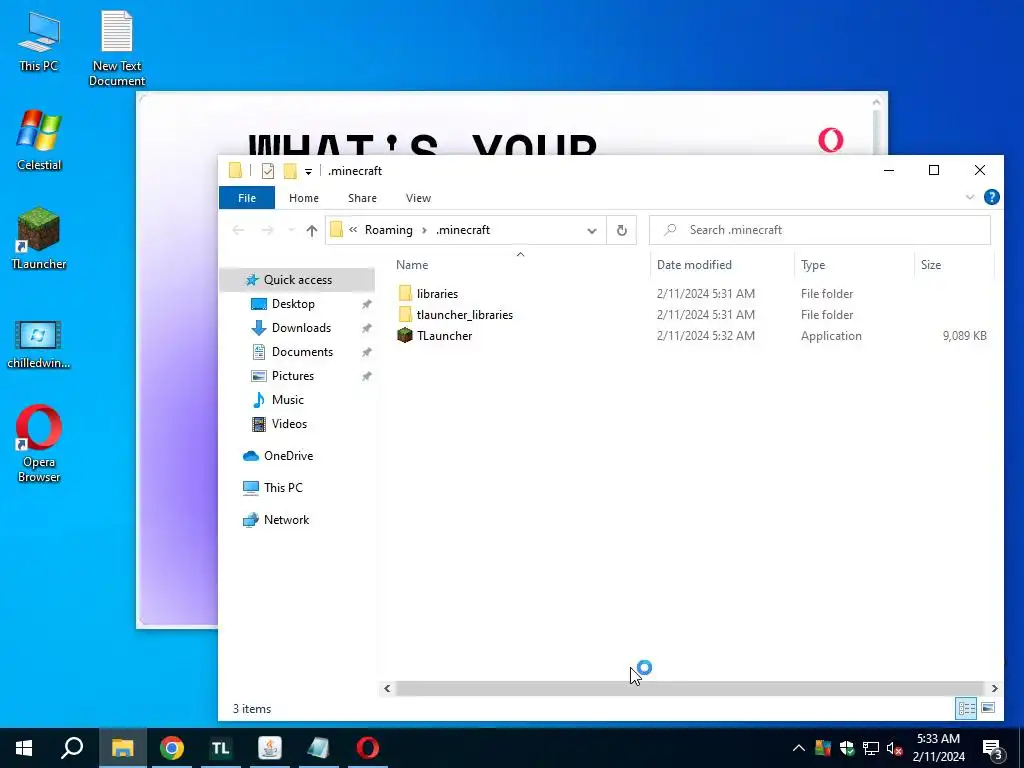Refresh the .minecraft folder view

click(x=622, y=230)
